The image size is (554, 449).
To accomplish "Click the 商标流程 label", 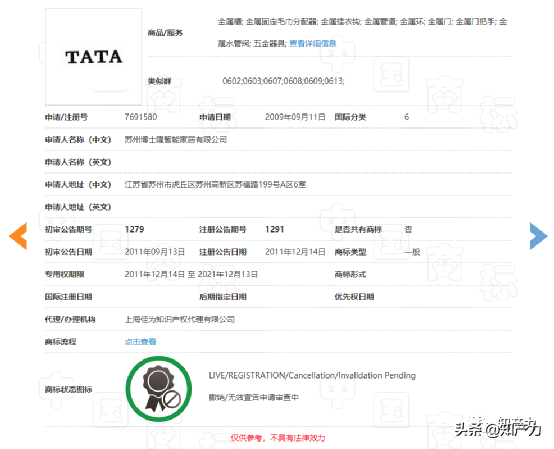I will point(60,342).
